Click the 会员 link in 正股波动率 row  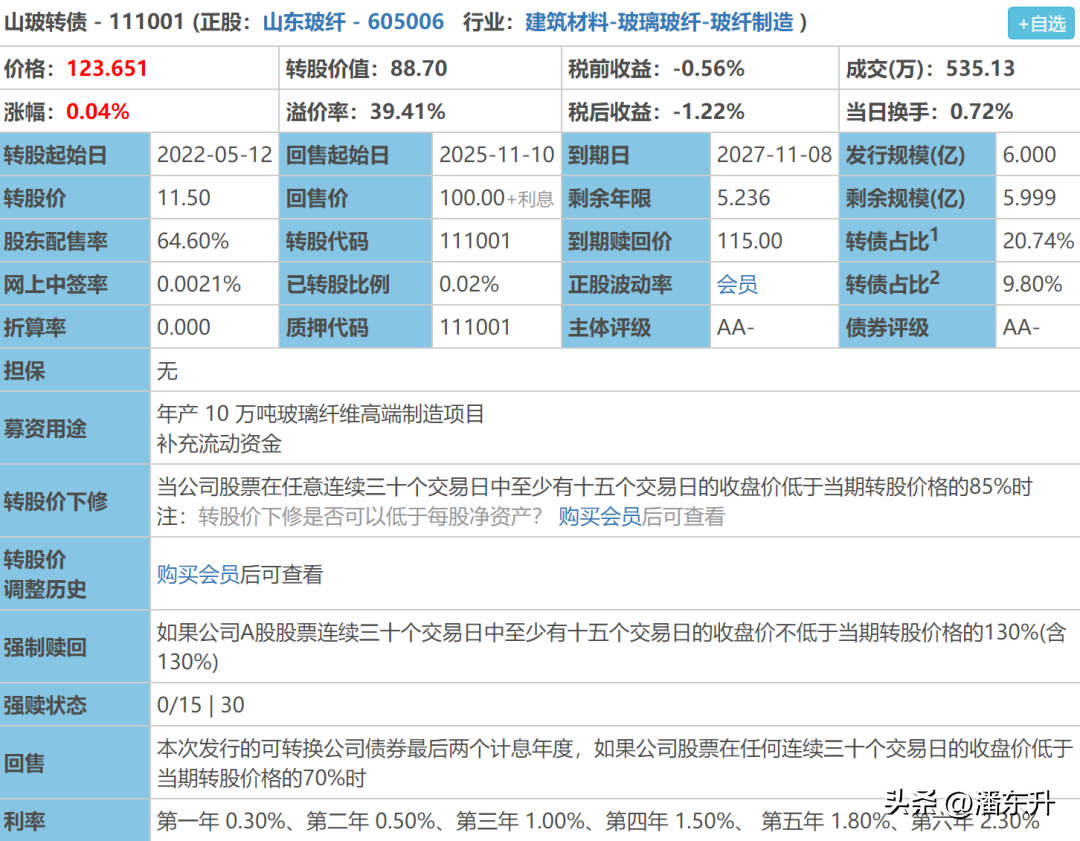pyautogui.click(x=737, y=284)
